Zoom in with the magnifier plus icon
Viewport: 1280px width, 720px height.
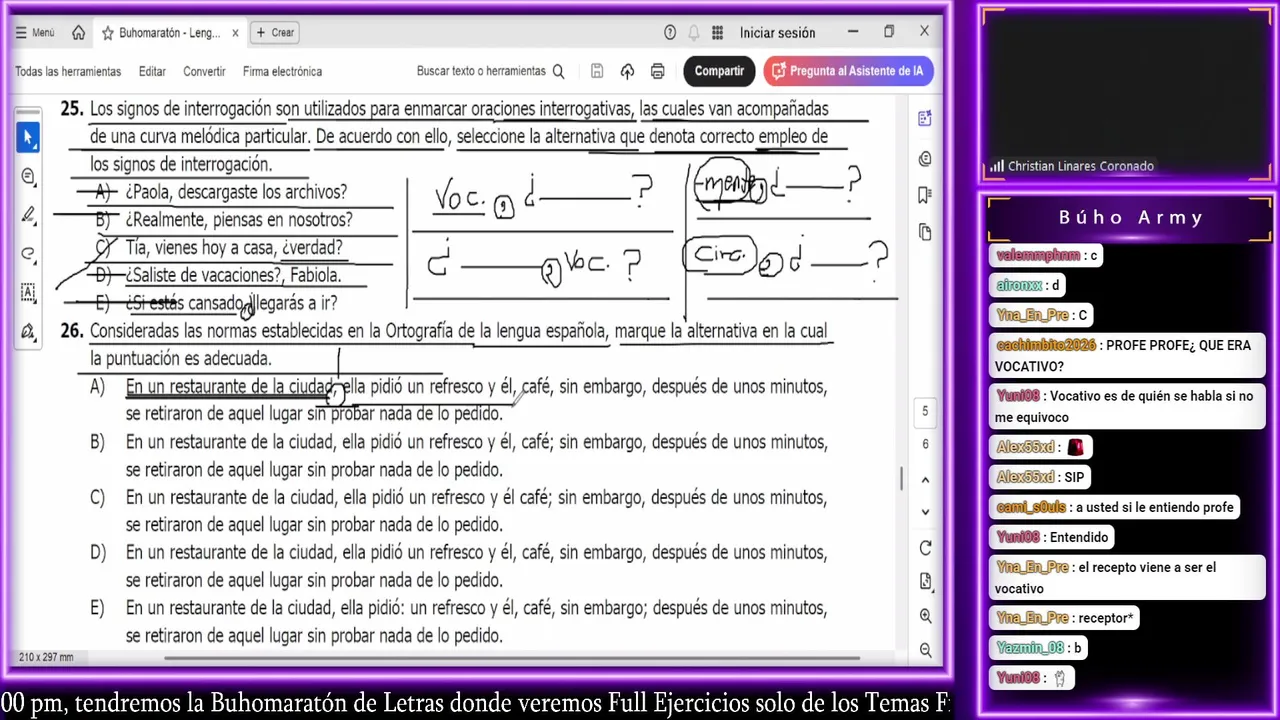pos(925,616)
